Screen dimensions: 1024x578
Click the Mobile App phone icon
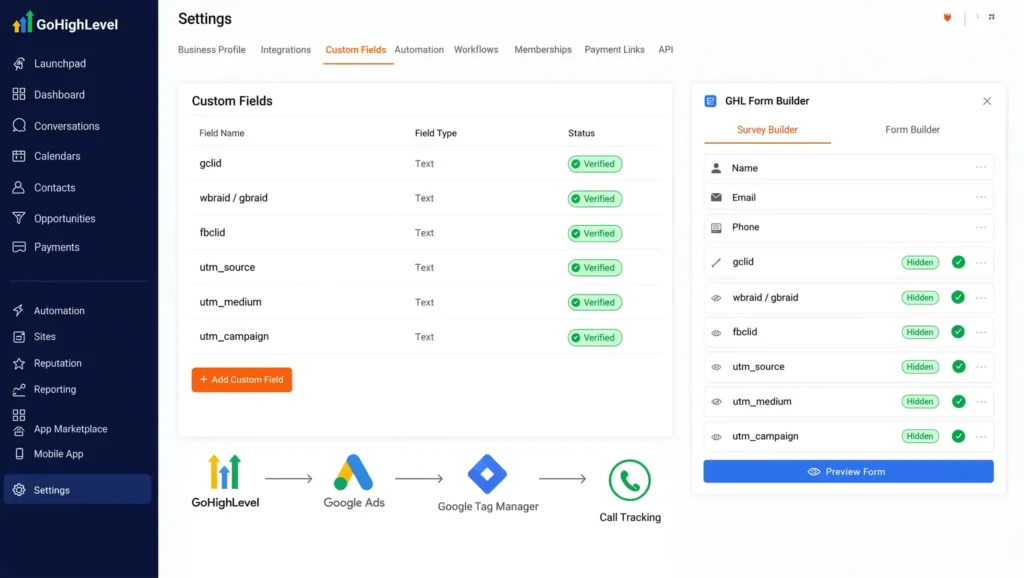(x=19, y=454)
